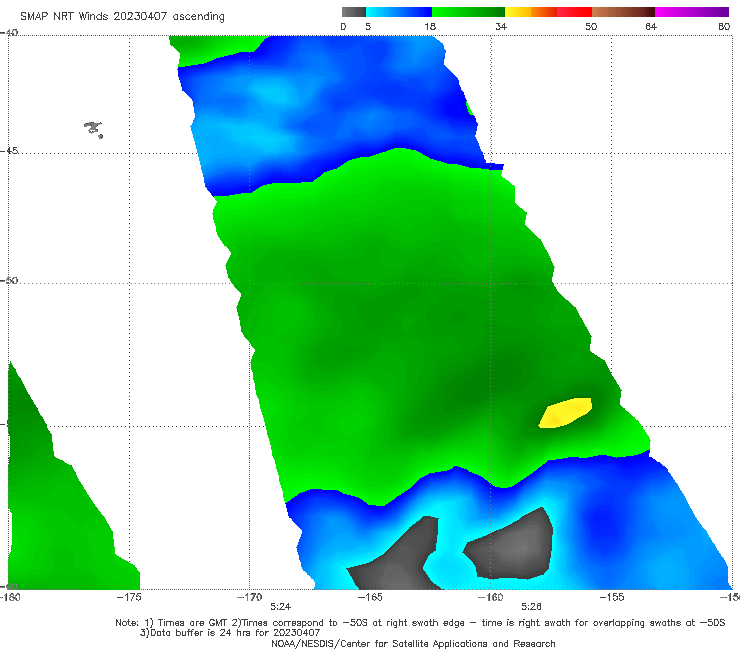Select the green segment of the wind color bar

tap(468, 12)
